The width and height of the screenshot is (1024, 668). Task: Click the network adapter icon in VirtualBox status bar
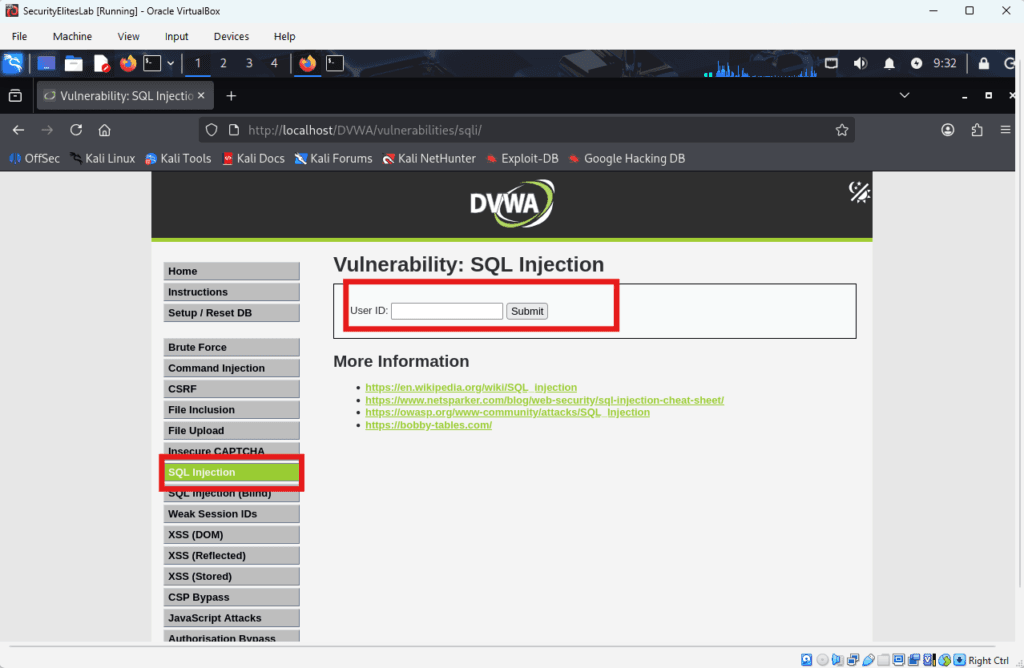click(854, 660)
